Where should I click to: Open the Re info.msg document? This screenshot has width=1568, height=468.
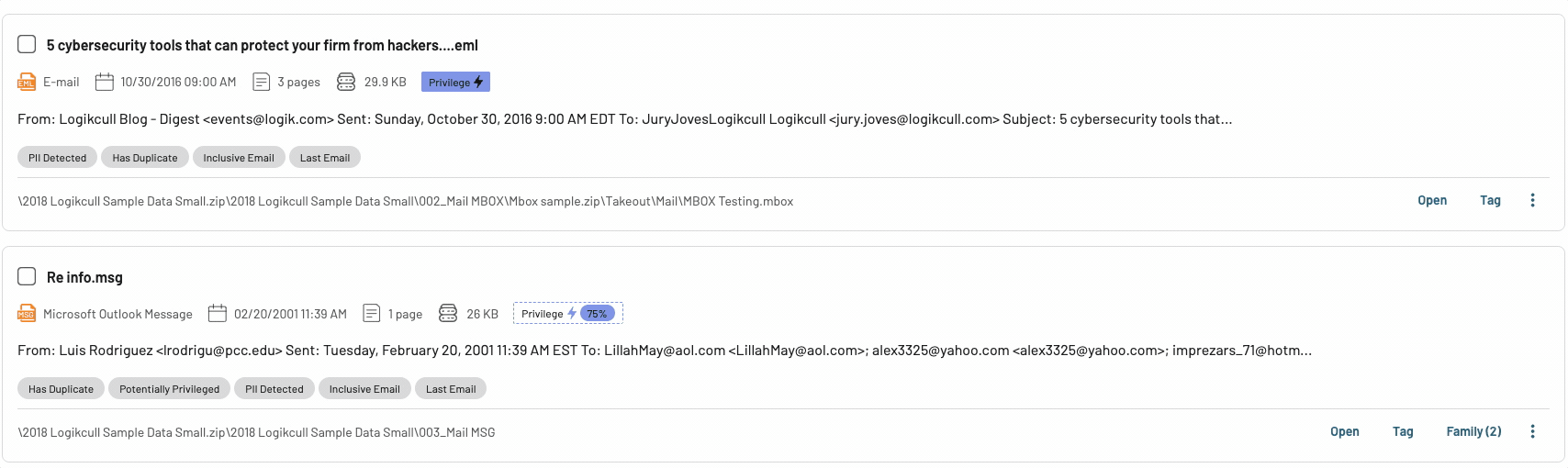1345,431
